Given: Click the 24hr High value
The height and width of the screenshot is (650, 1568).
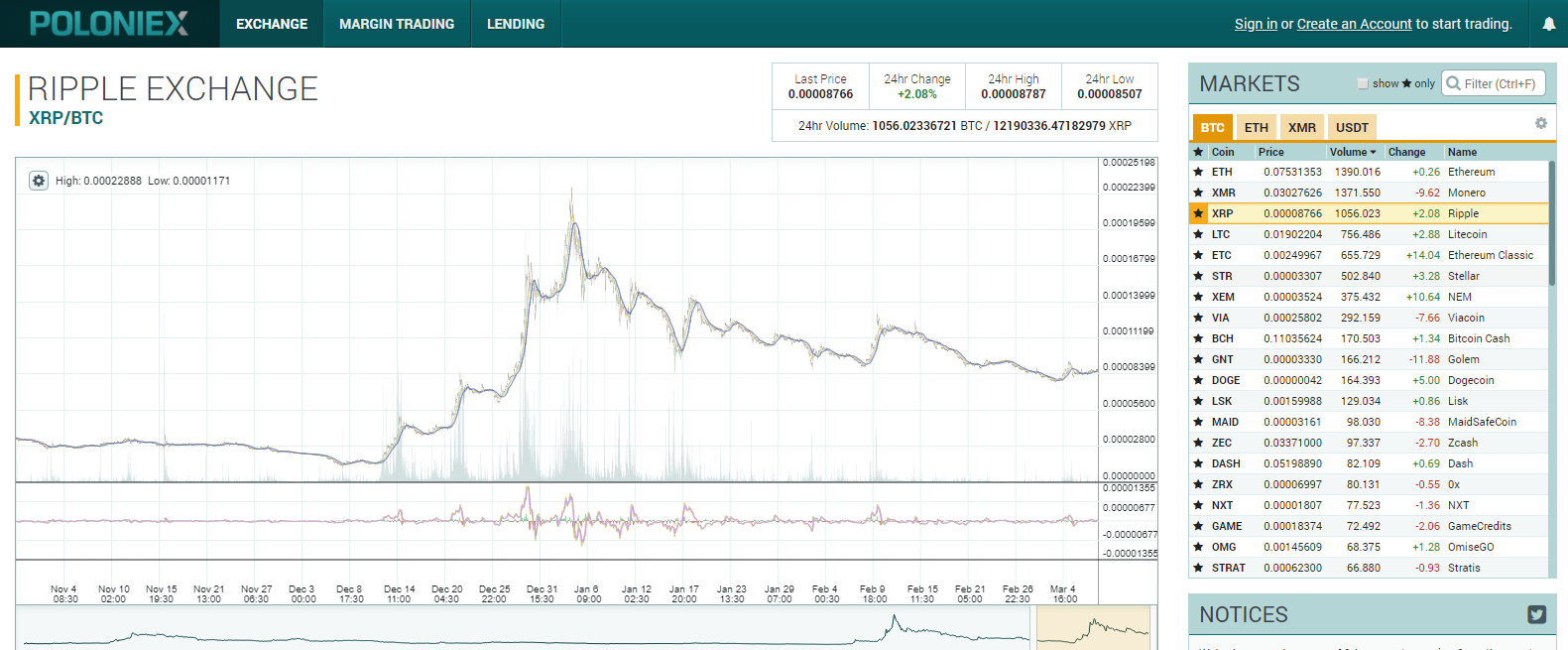Looking at the screenshot, I should tap(1014, 94).
